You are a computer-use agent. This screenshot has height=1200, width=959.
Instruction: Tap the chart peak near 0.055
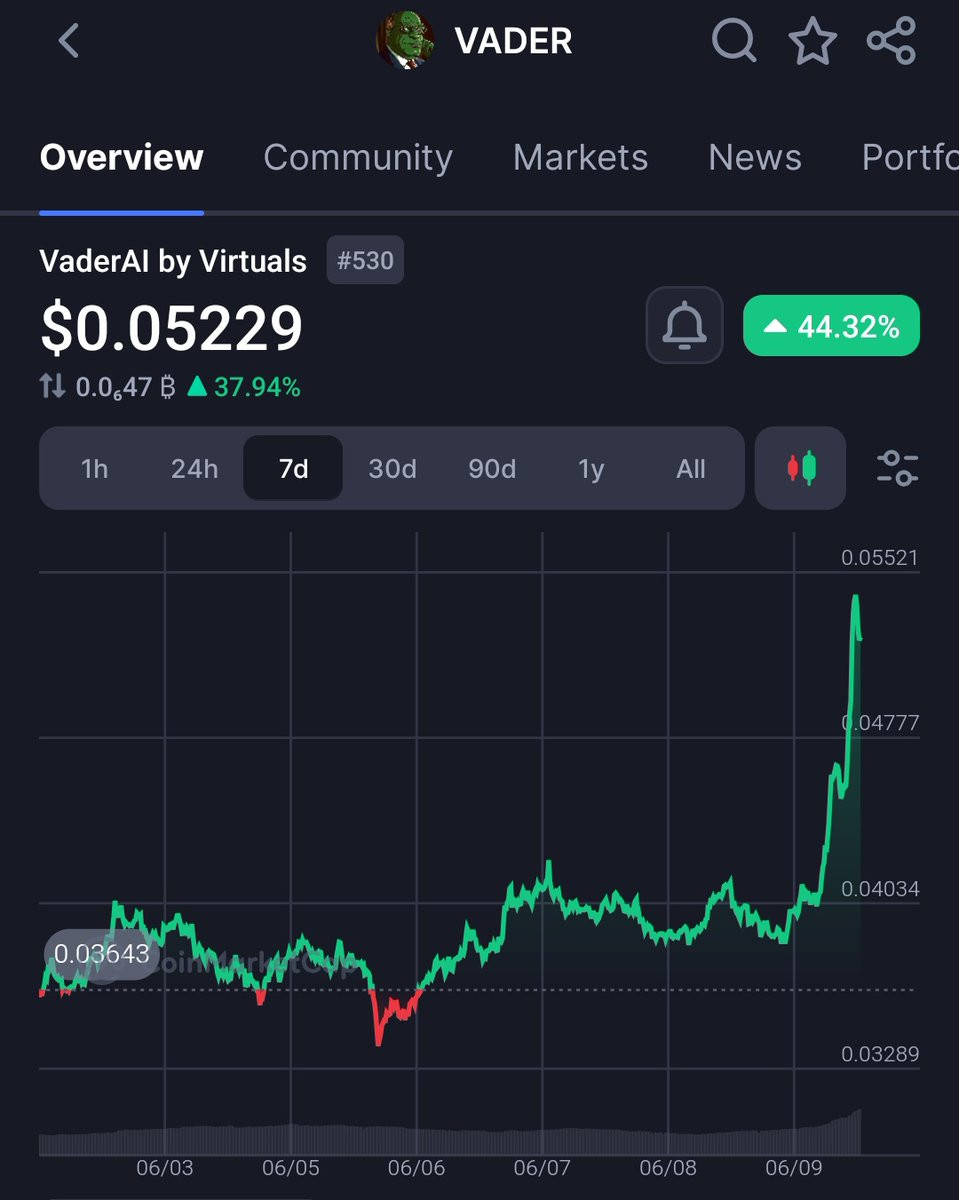click(x=856, y=598)
